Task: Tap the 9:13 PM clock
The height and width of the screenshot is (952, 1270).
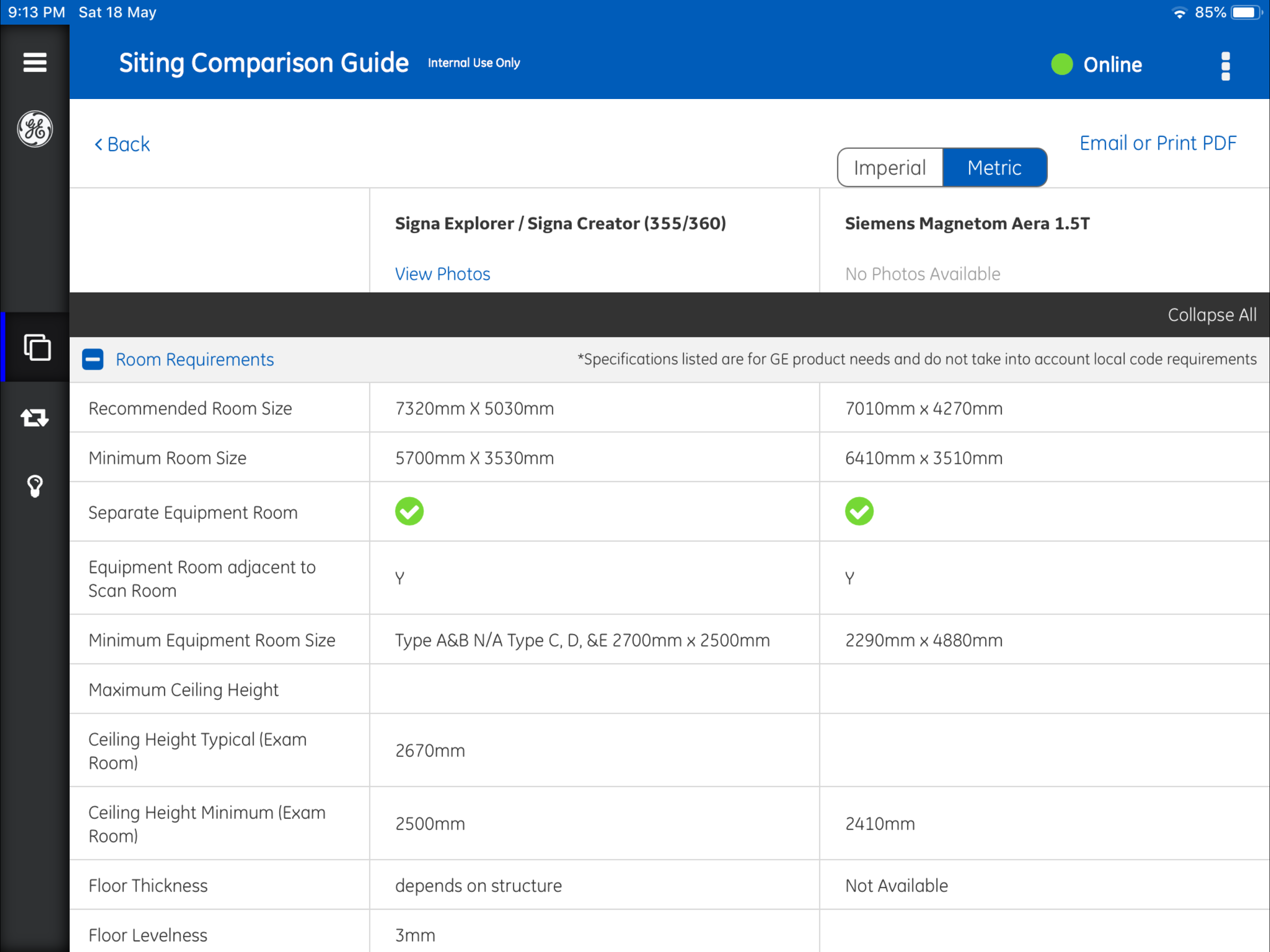Action: [36, 12]
